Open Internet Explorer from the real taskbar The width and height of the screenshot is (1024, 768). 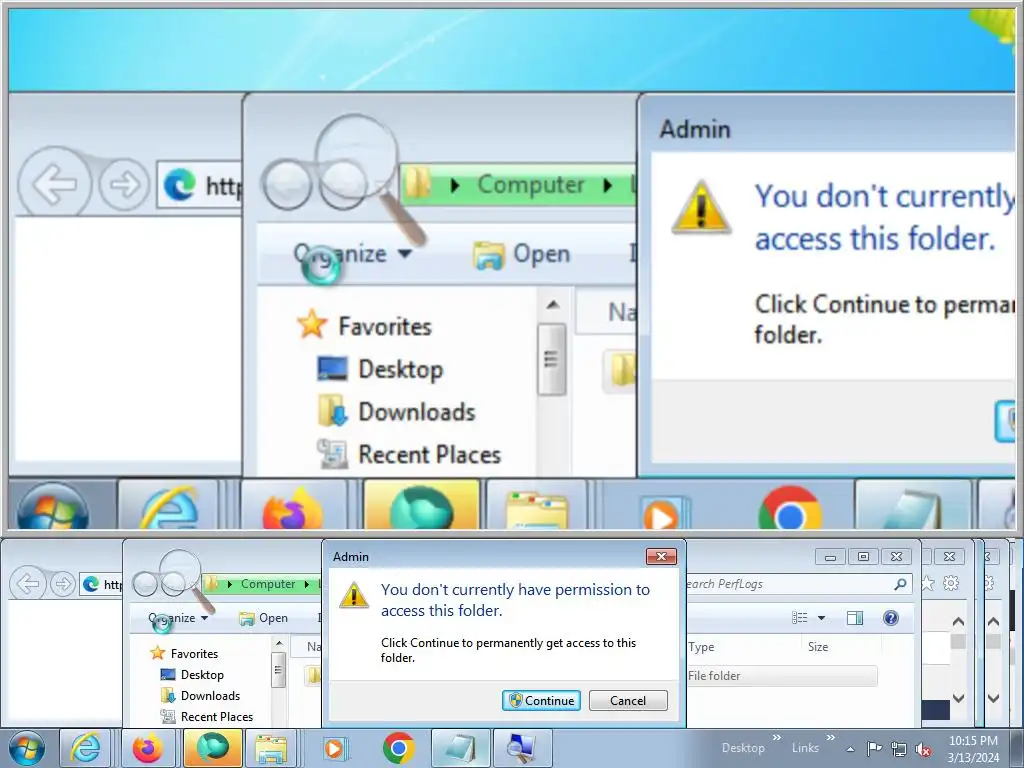86,748
